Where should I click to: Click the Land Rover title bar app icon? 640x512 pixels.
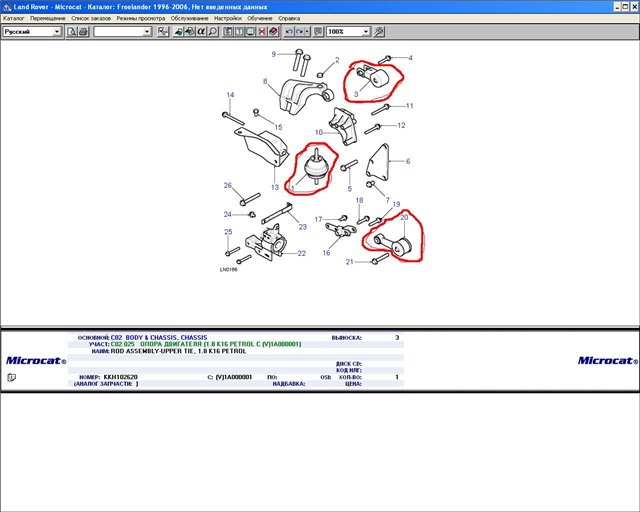click(x=7, y=7)
